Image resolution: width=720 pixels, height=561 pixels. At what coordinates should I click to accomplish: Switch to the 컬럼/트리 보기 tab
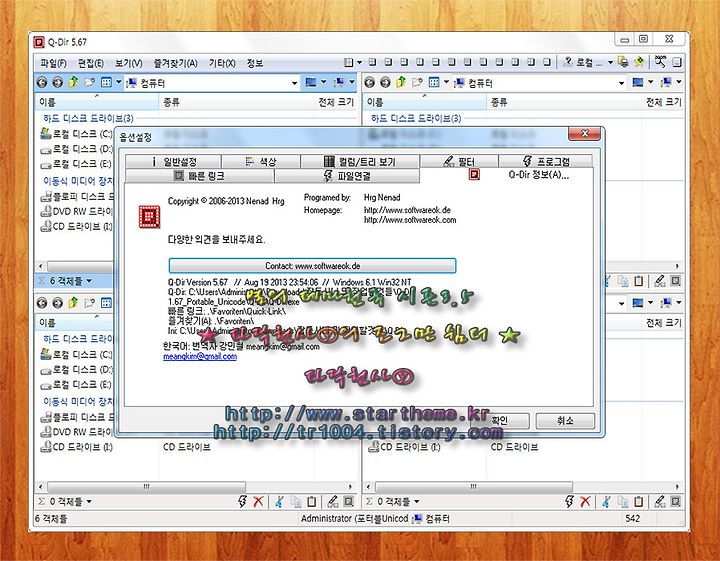(360, 162)
